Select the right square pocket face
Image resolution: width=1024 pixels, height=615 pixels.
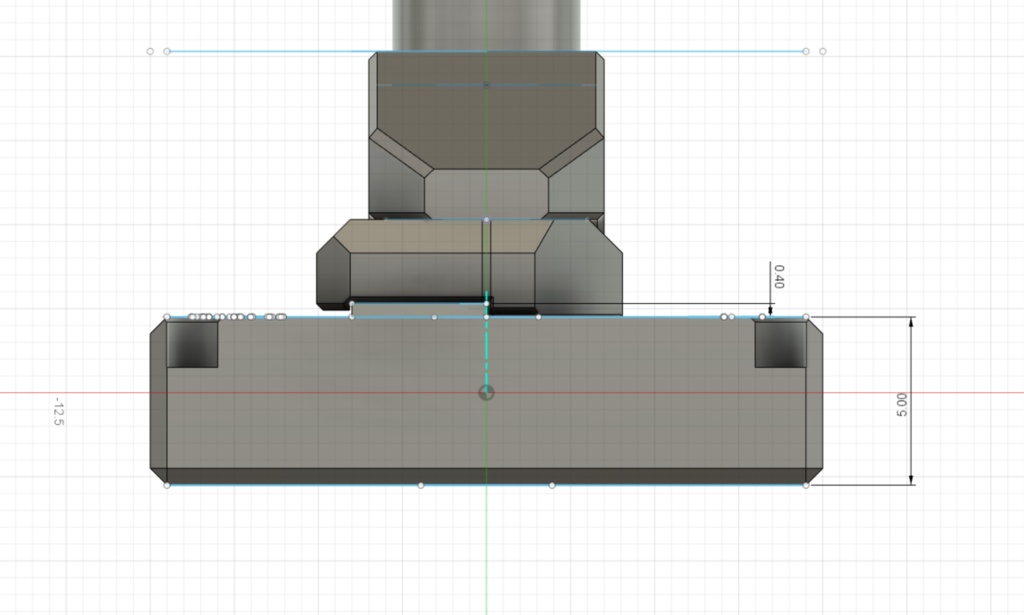(780, 344)
